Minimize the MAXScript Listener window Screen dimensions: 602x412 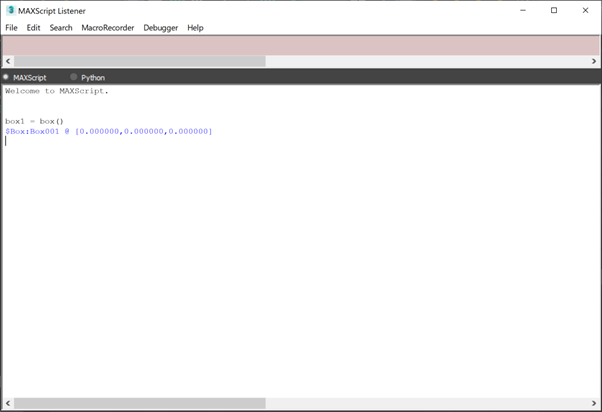(x=523, y=10)
